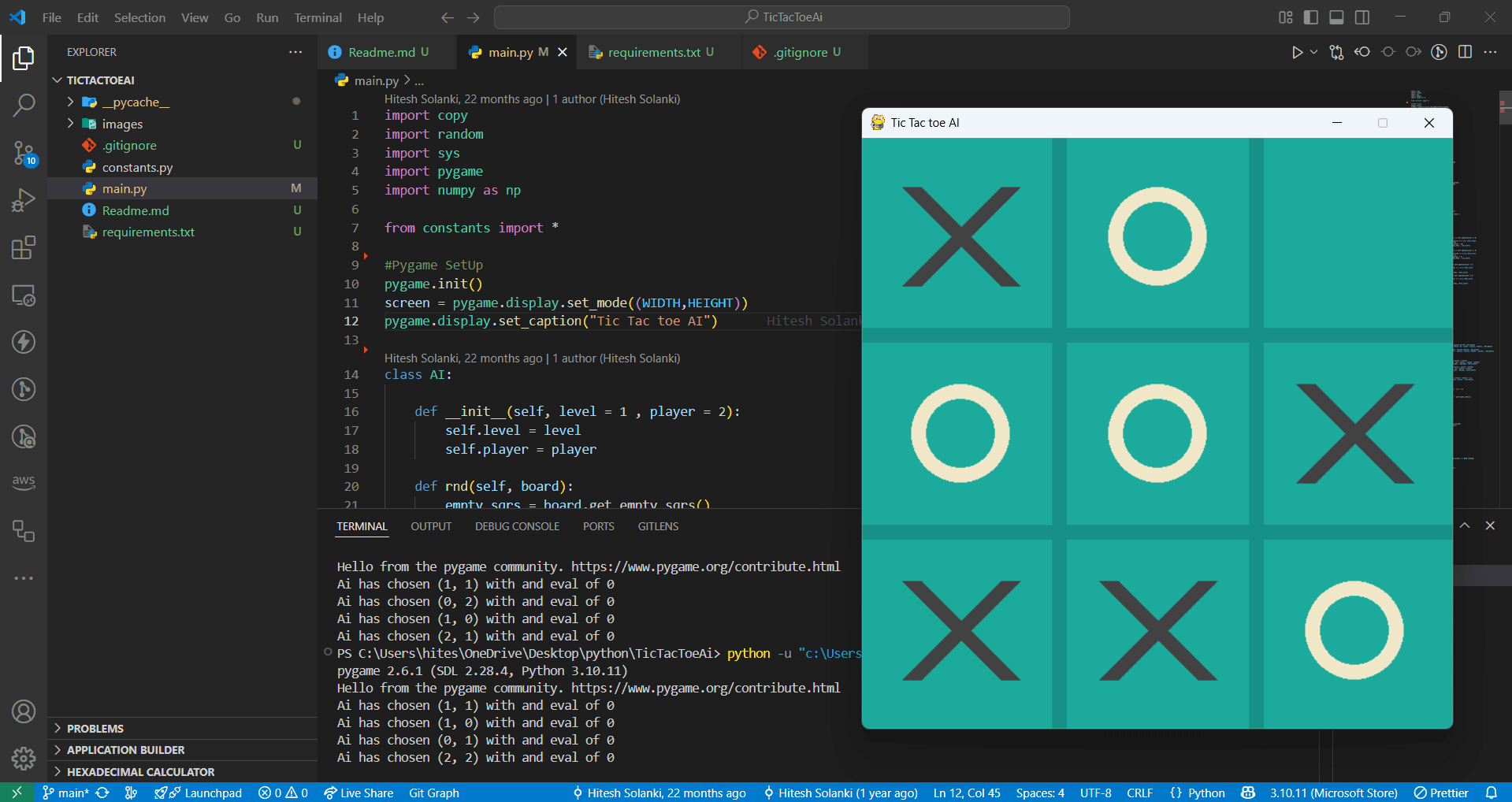Click the GitLens sidebar icon
The height and width of the screenshot is (802, 1512).
[x=24, y=388]
